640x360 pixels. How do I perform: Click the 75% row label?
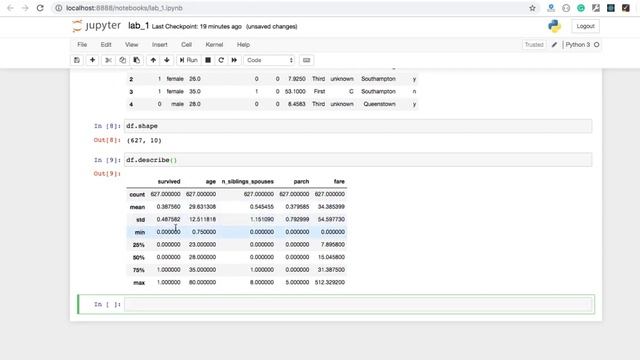[139, 270]
